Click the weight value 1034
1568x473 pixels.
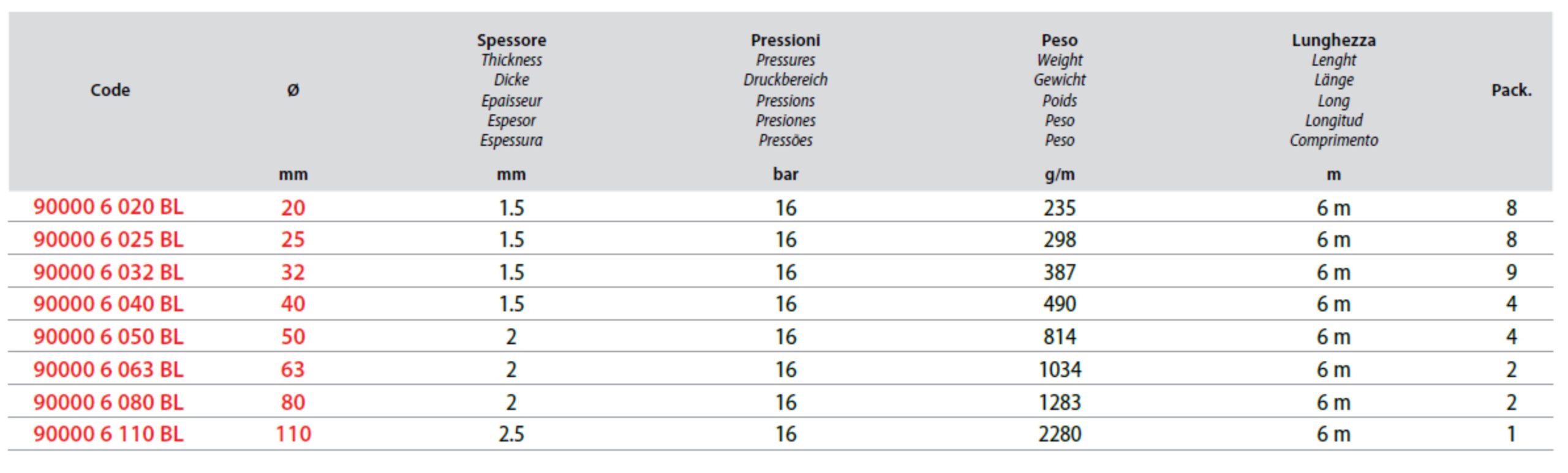(1060, 369)
